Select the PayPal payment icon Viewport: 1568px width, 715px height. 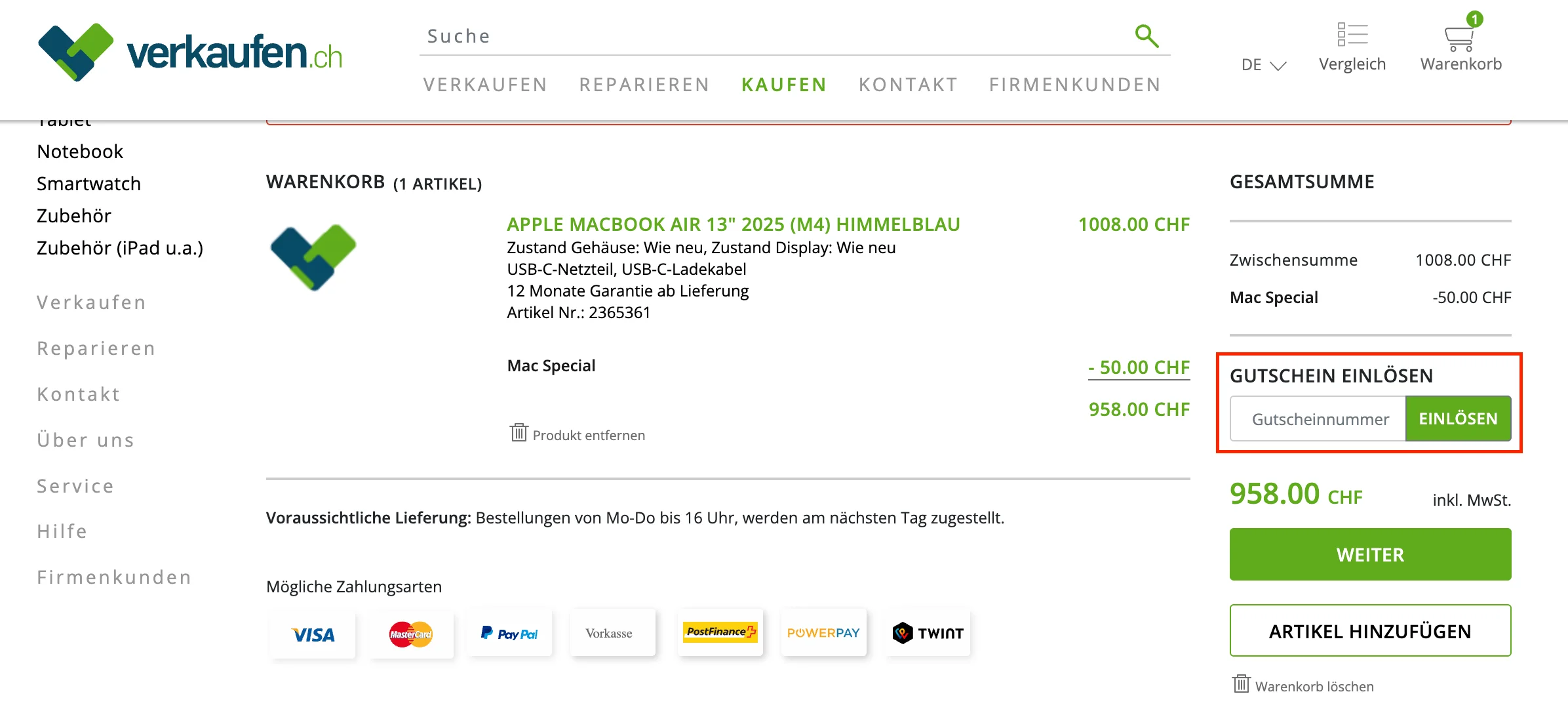(x=509, y=632)
